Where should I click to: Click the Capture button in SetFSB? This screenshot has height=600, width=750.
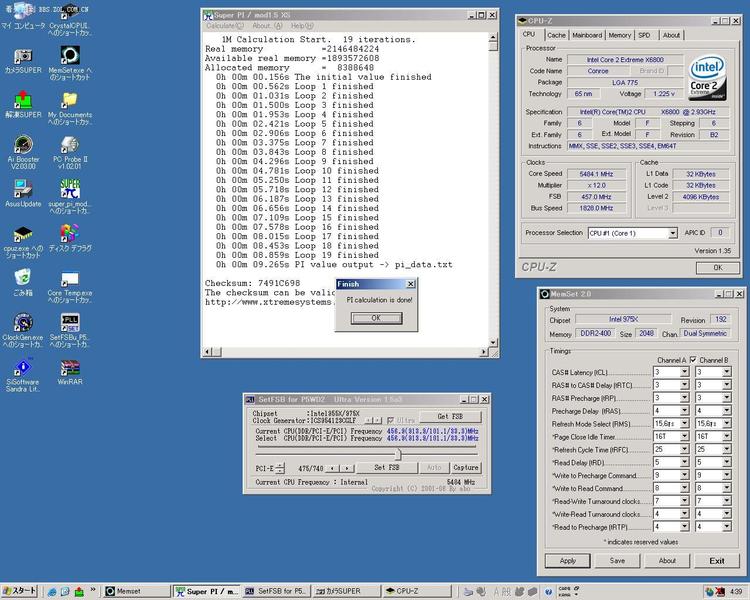[465, 467]
